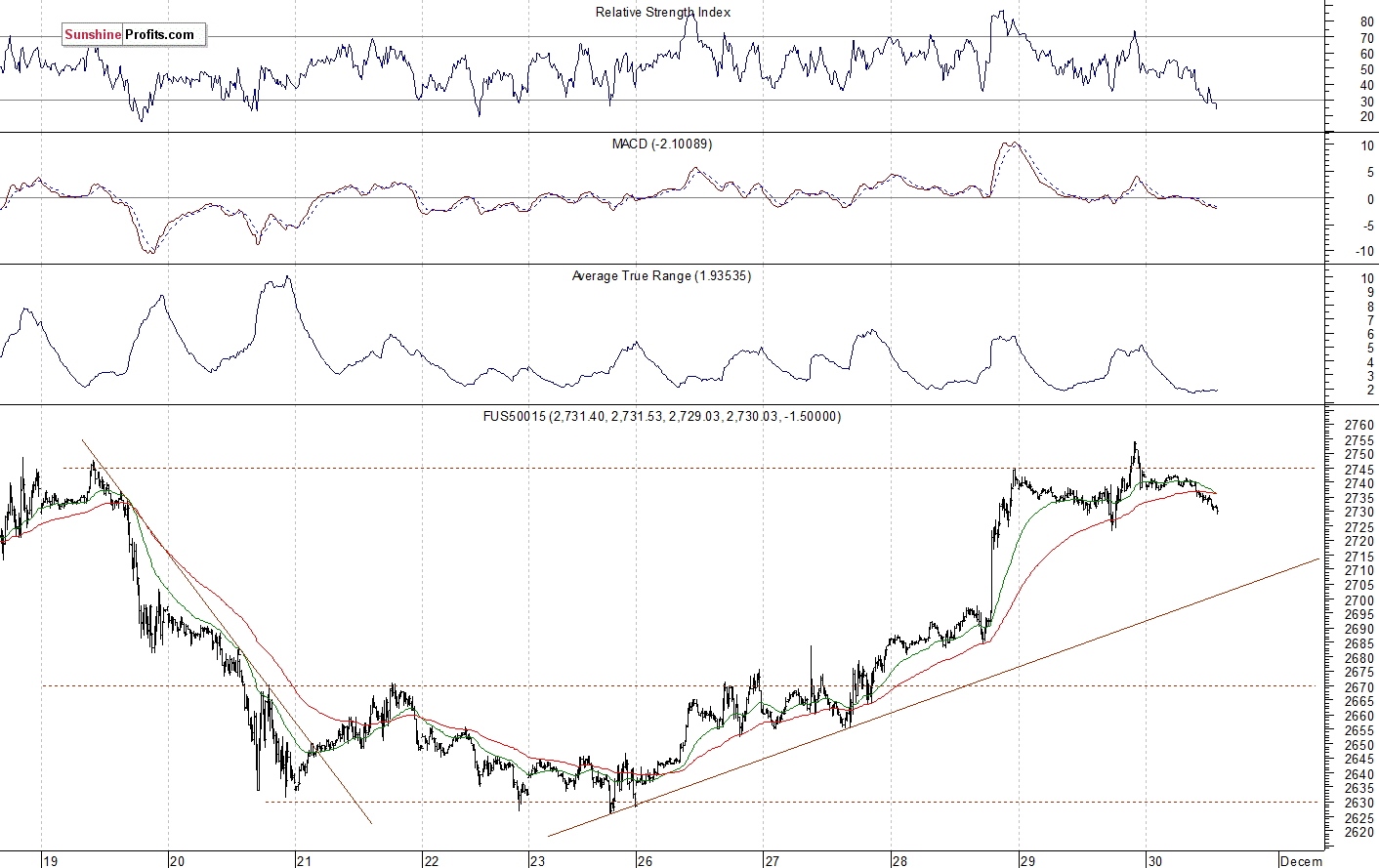Click the MACD (-2.10089) label

tap(662, 144)
